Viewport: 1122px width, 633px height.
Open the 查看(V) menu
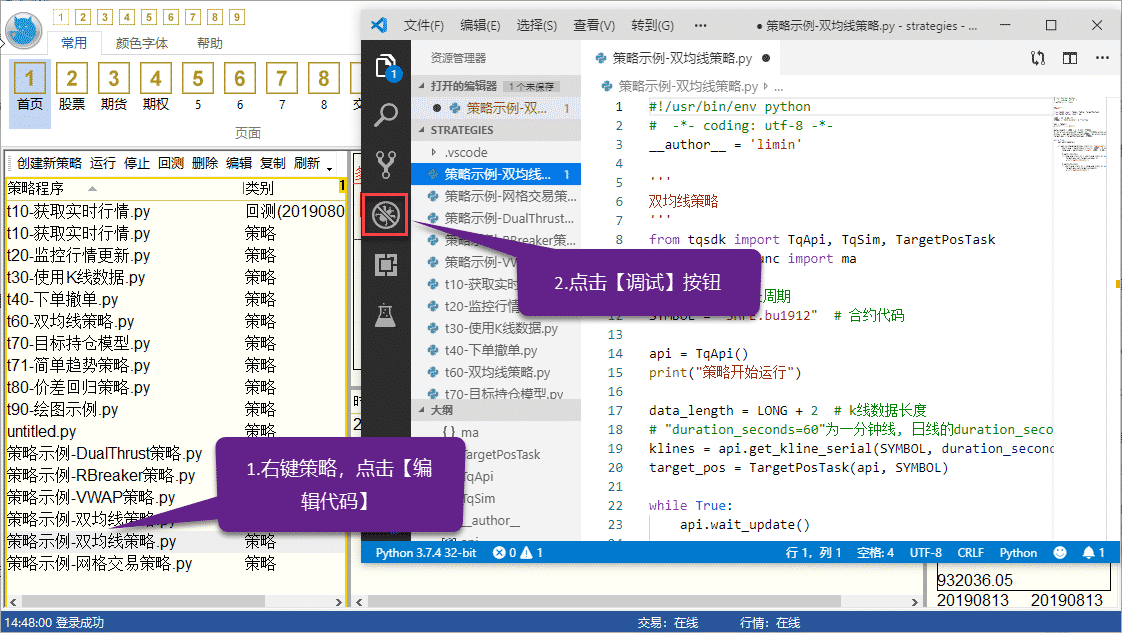pos(594,25)
